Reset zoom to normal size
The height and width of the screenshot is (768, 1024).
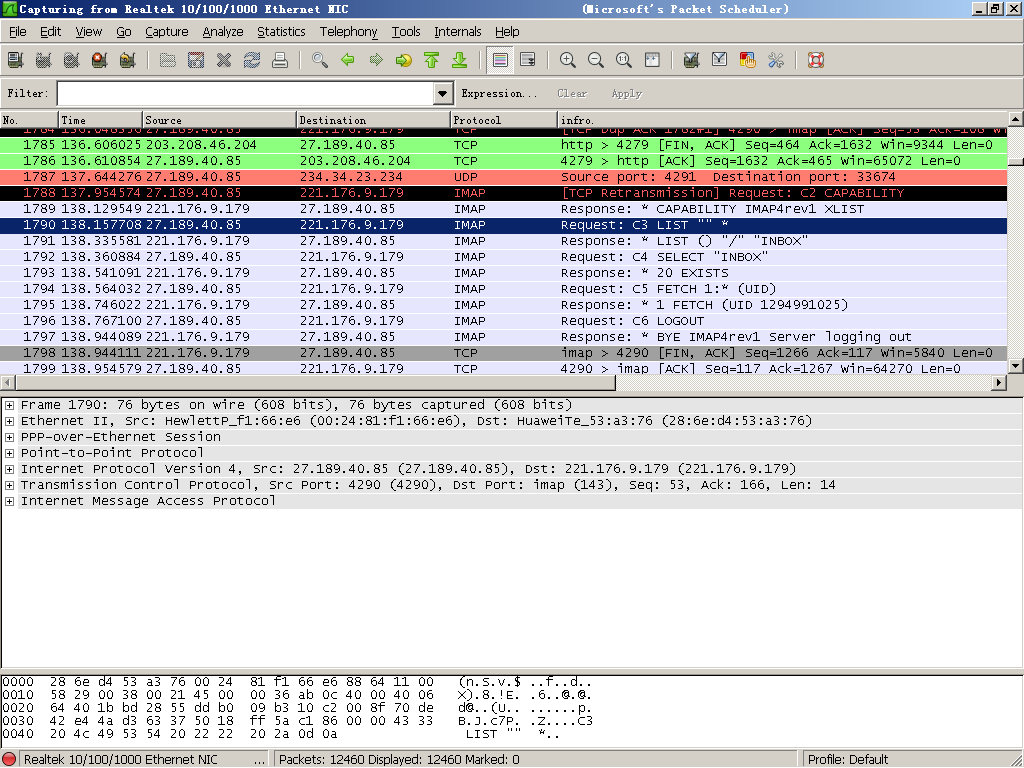[x=624, y=60]
